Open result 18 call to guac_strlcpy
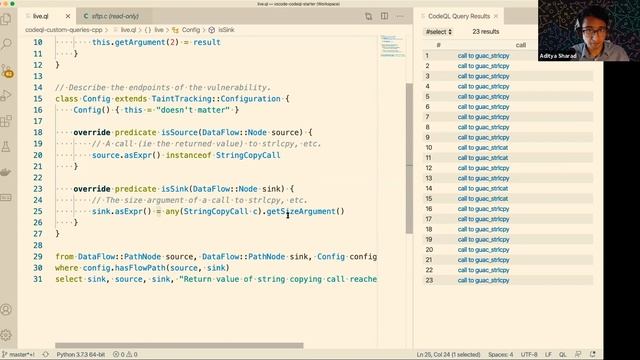 point(483,229)
